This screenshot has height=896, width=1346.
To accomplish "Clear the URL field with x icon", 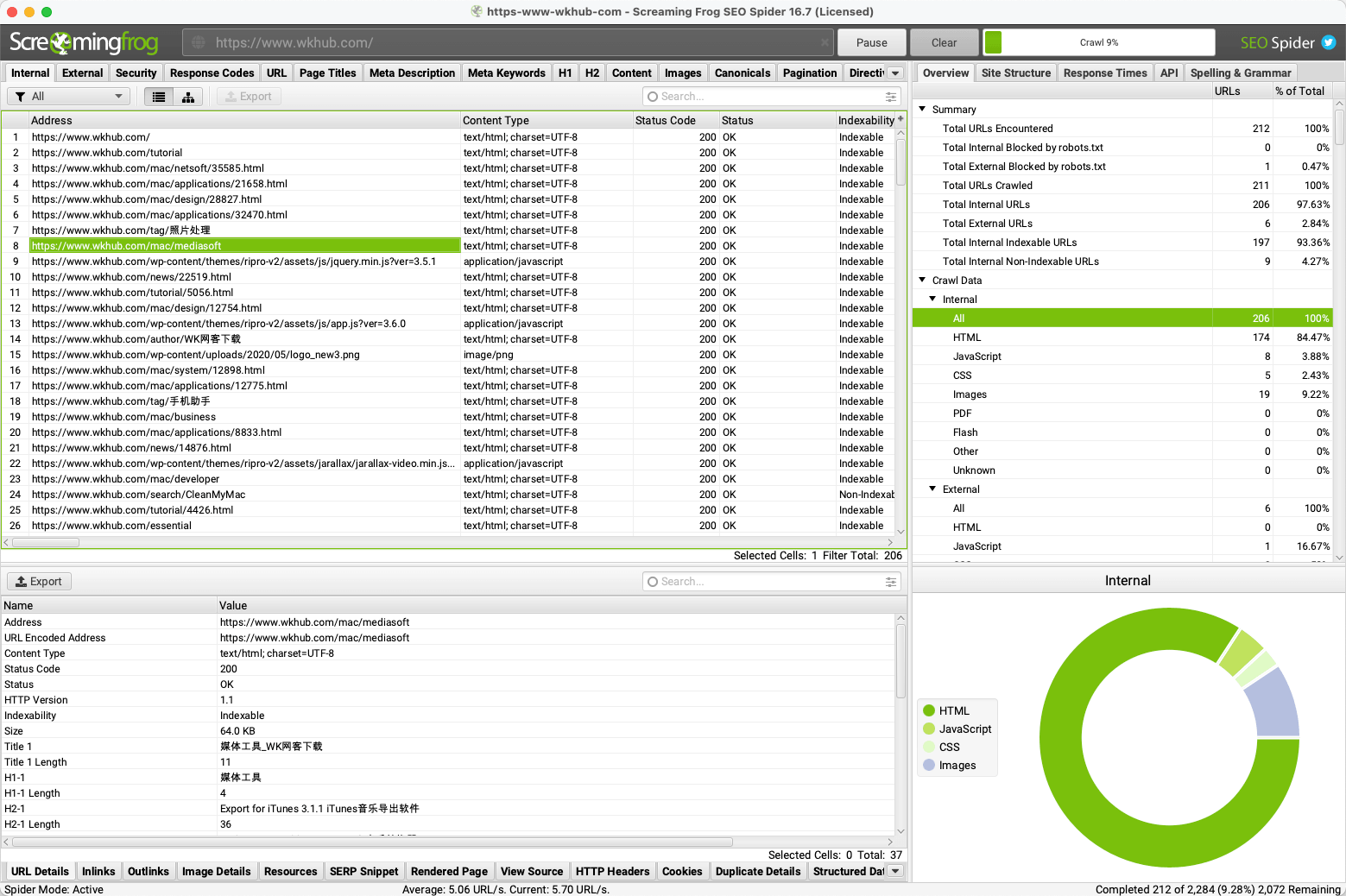I will (825, 42).
